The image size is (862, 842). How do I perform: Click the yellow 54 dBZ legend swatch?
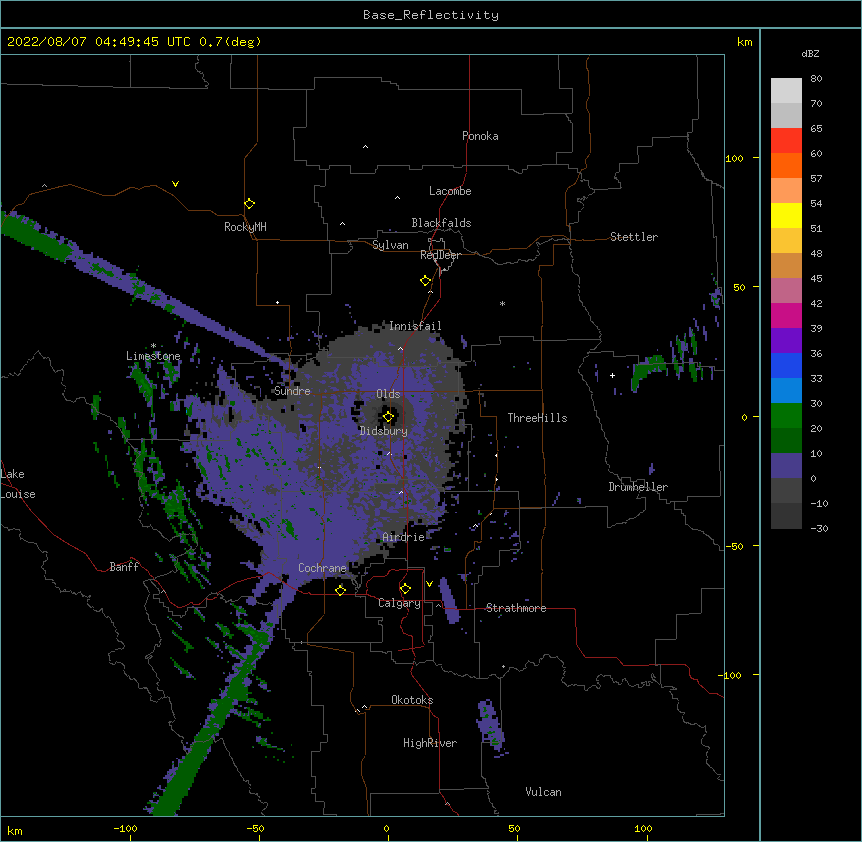coord(786,215)
